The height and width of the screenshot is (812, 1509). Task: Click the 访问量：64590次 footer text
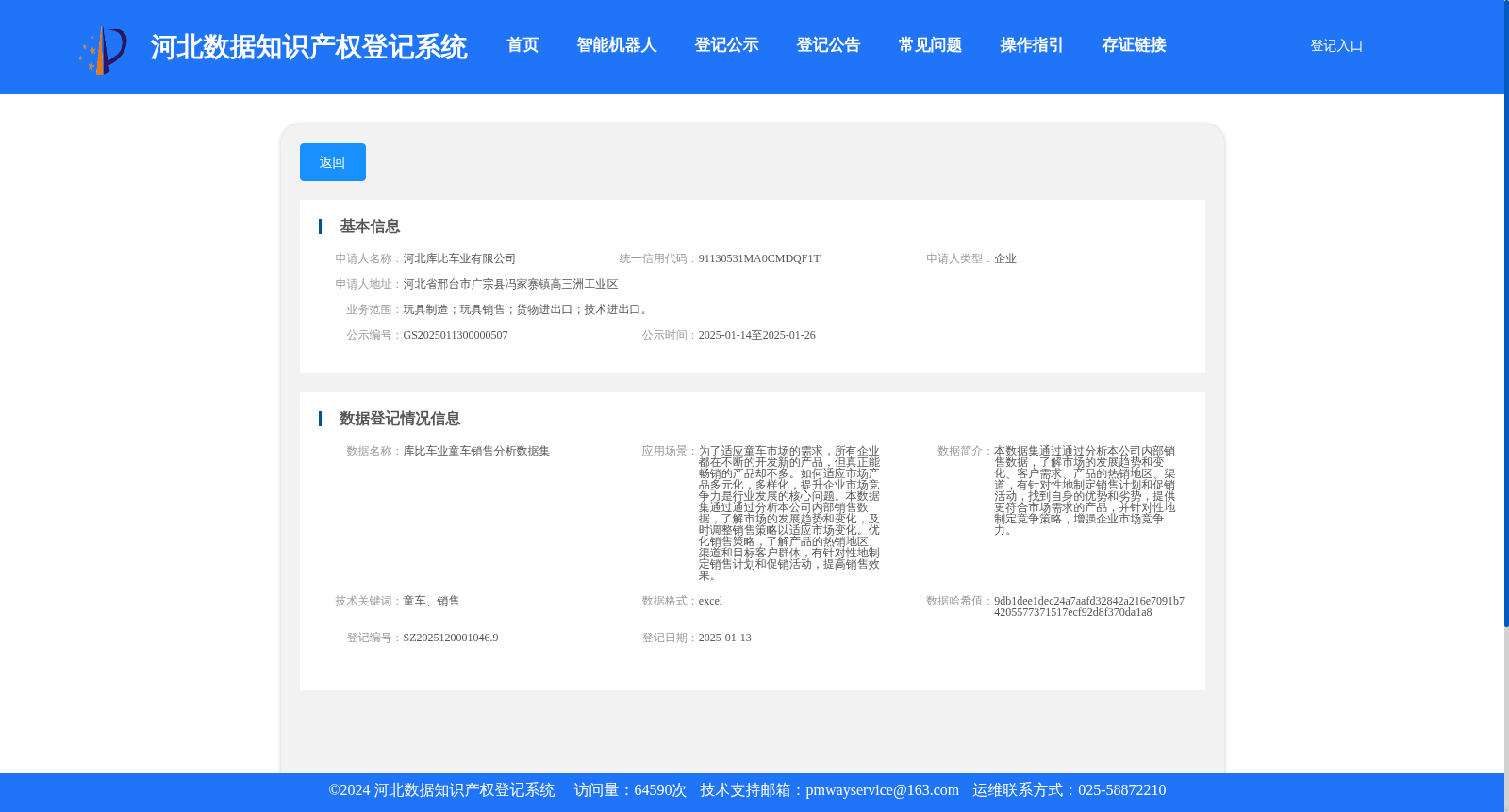(630, 790)
